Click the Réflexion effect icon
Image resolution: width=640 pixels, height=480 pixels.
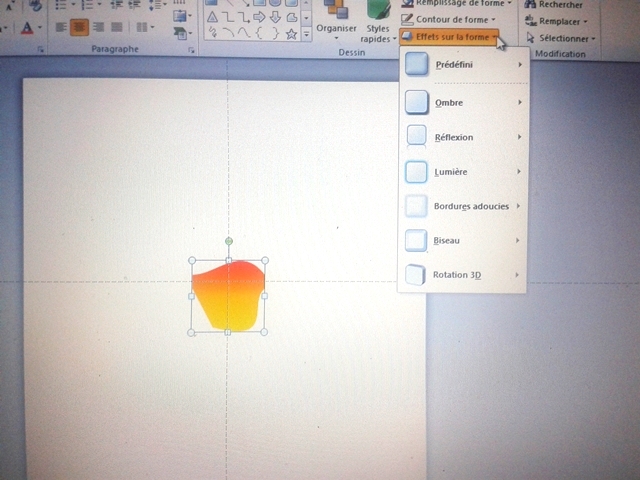tap(417, 137)
